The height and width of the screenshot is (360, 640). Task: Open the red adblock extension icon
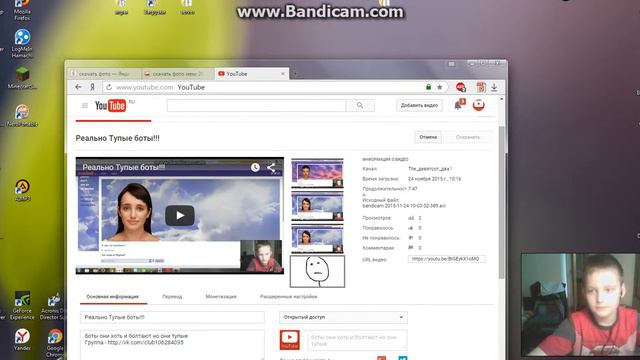(x=460, y=87)
